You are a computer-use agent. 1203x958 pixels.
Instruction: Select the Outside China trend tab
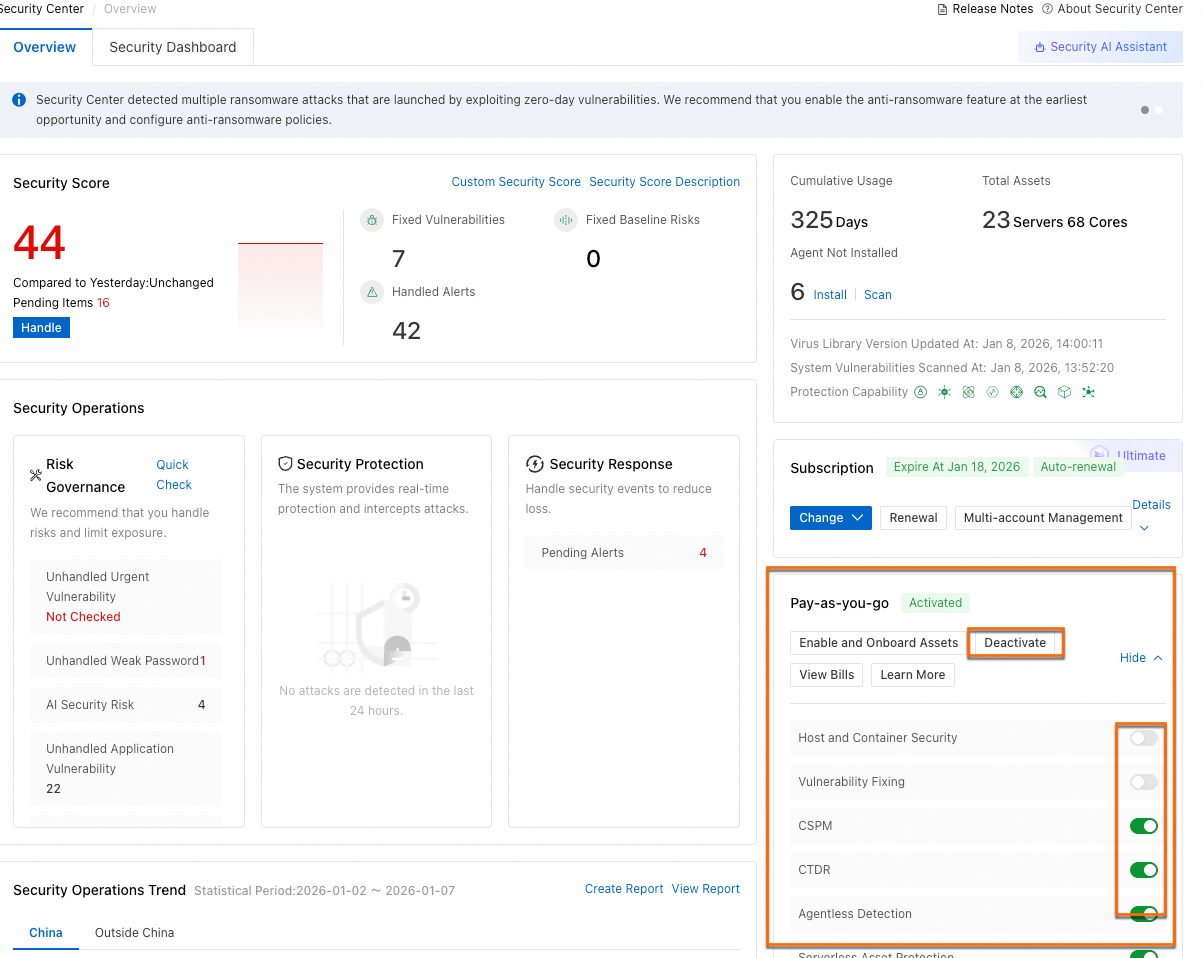(x=134, y=933)
